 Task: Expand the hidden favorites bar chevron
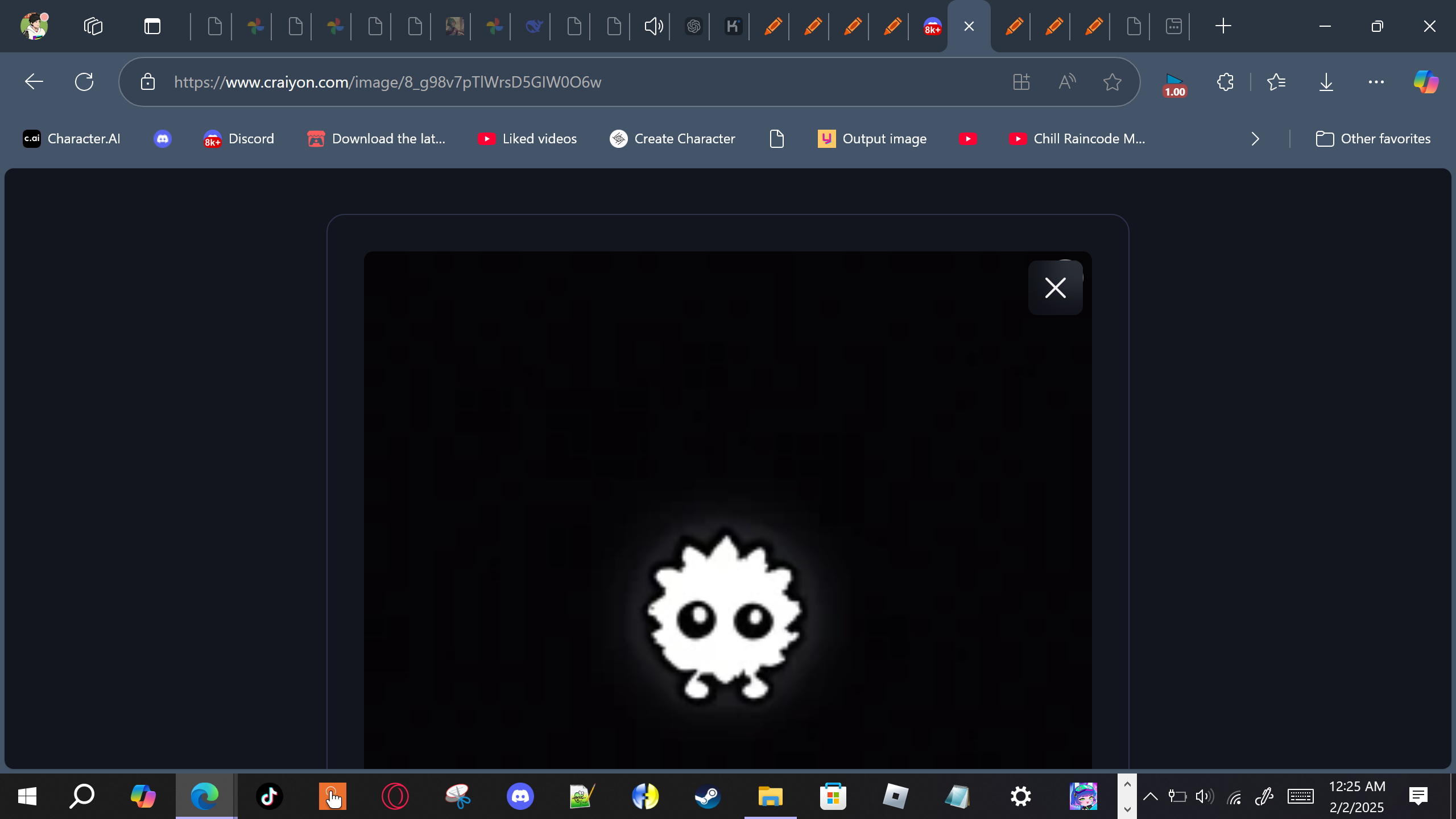click(x=1255, y=139)
